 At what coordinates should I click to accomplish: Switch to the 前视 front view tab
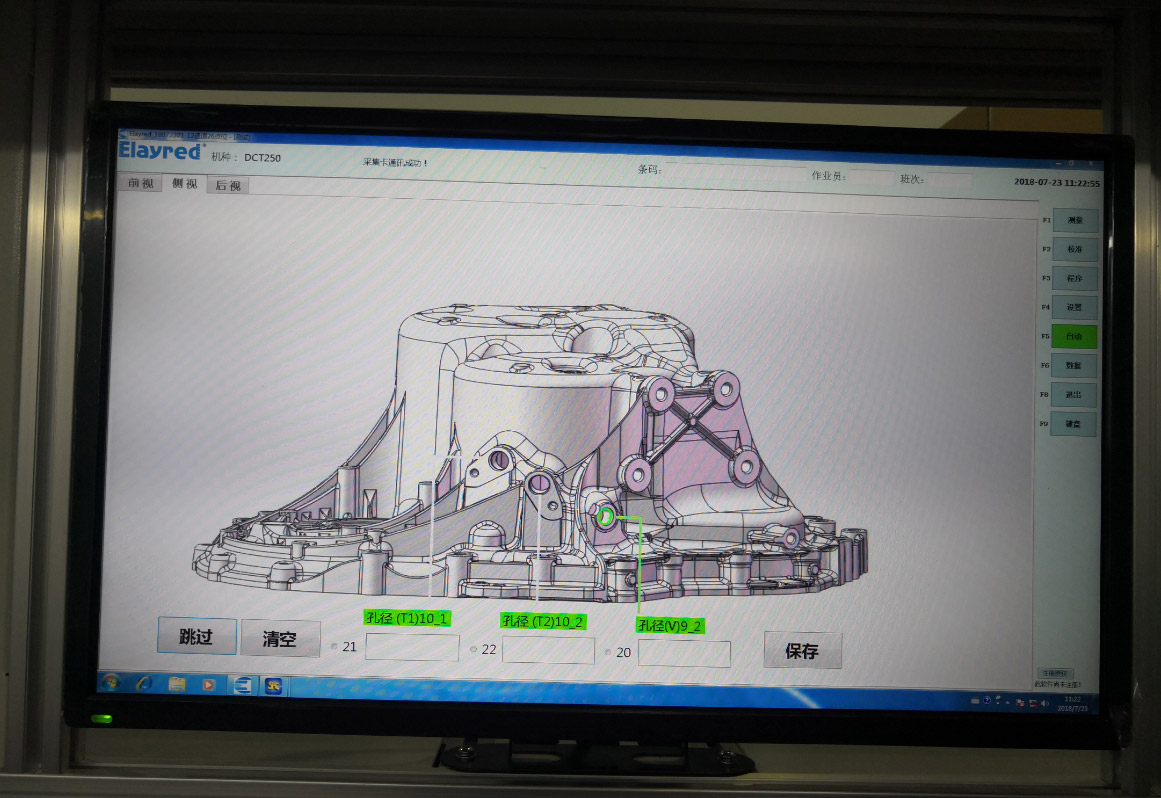click(140, 183)
